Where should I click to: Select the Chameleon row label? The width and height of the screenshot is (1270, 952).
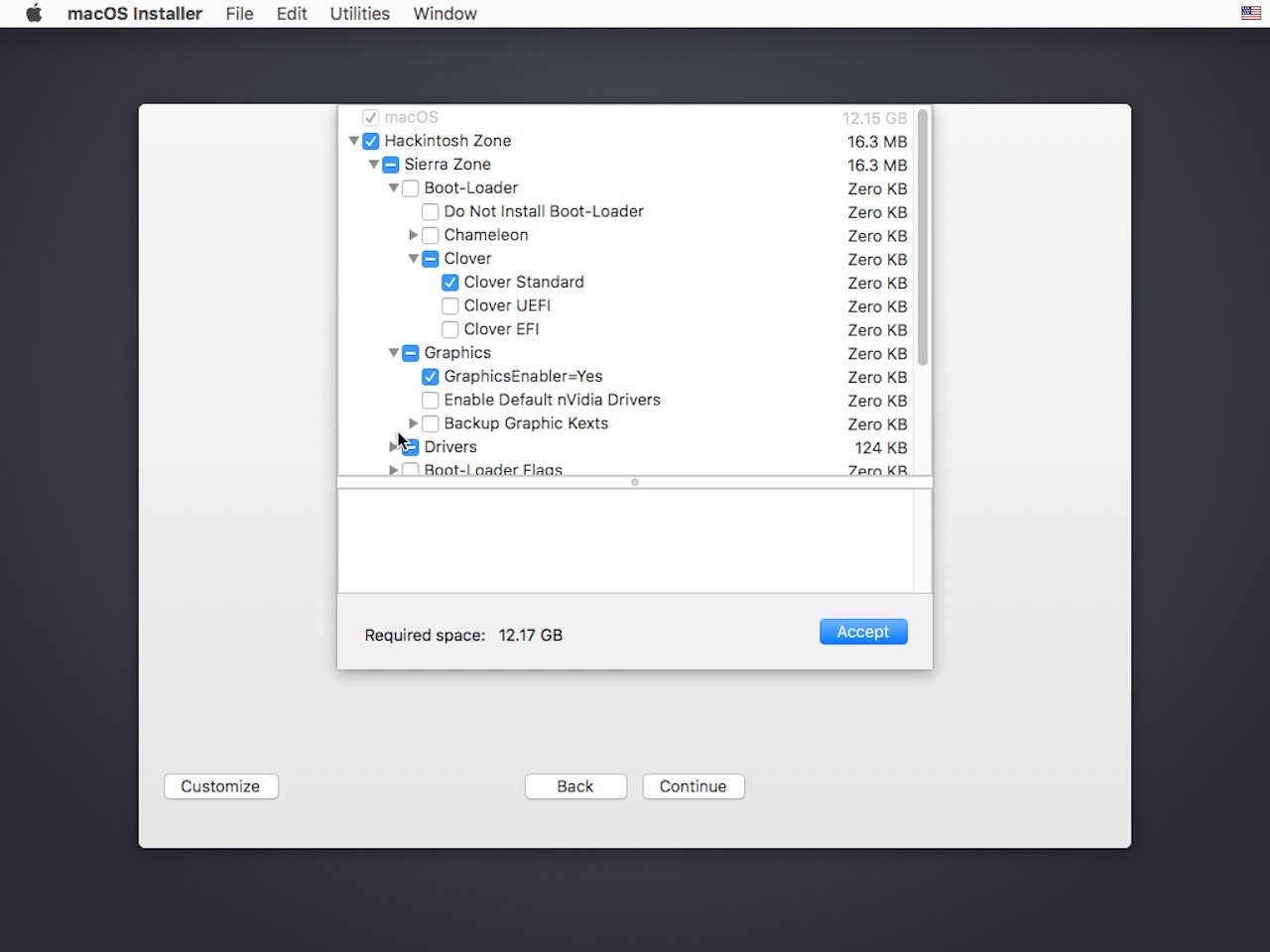pos(486,236)
